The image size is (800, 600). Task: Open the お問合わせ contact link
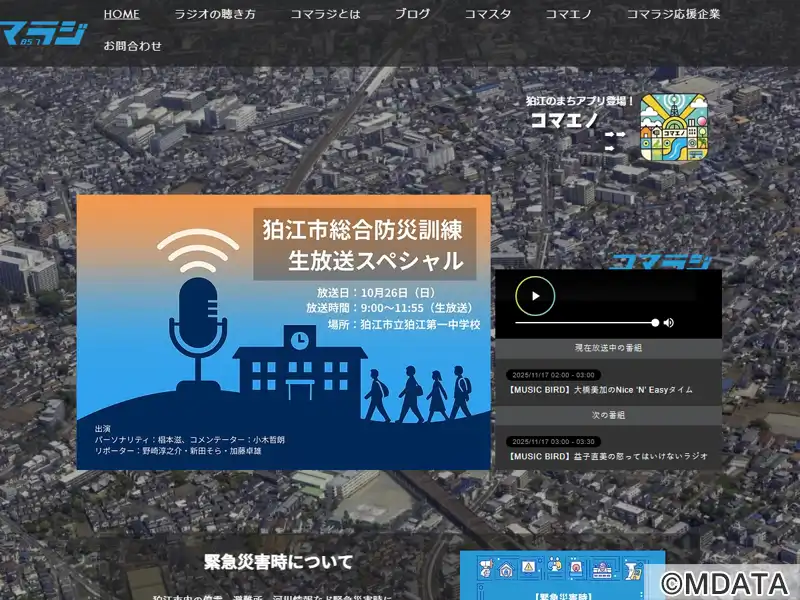(133, 45)
